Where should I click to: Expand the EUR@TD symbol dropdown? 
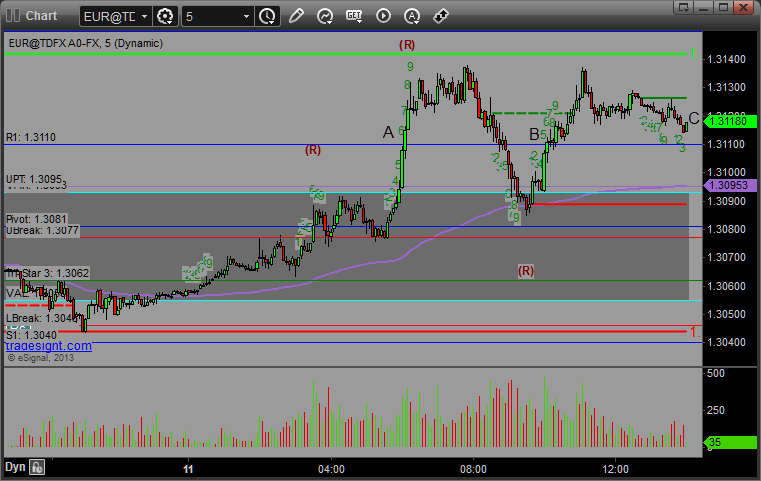[144, 17]
